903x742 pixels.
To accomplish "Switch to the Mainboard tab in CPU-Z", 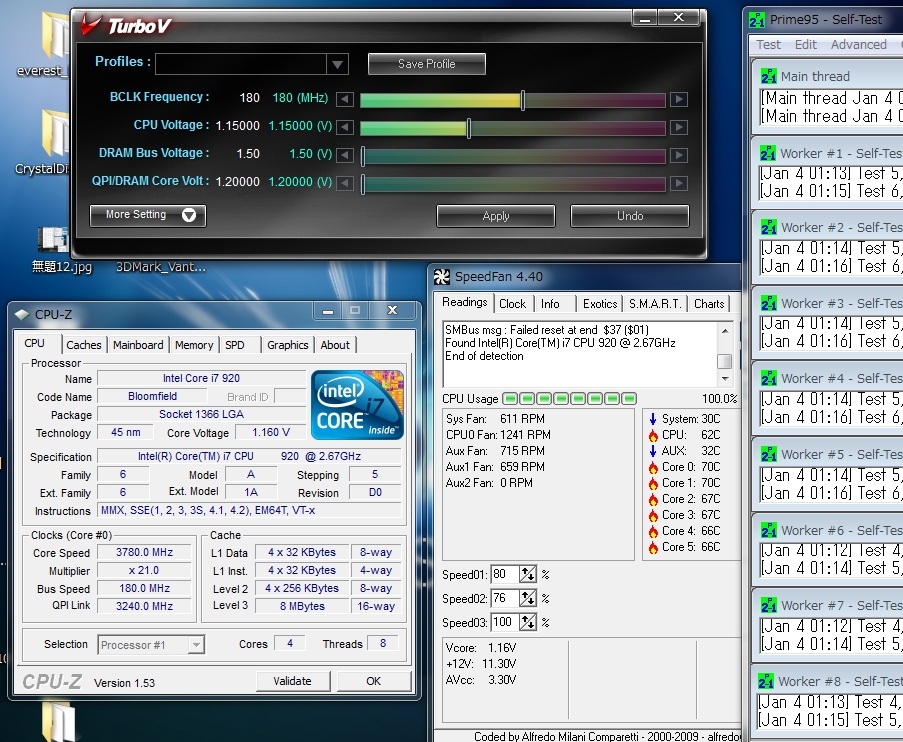I will click(138, 345).
